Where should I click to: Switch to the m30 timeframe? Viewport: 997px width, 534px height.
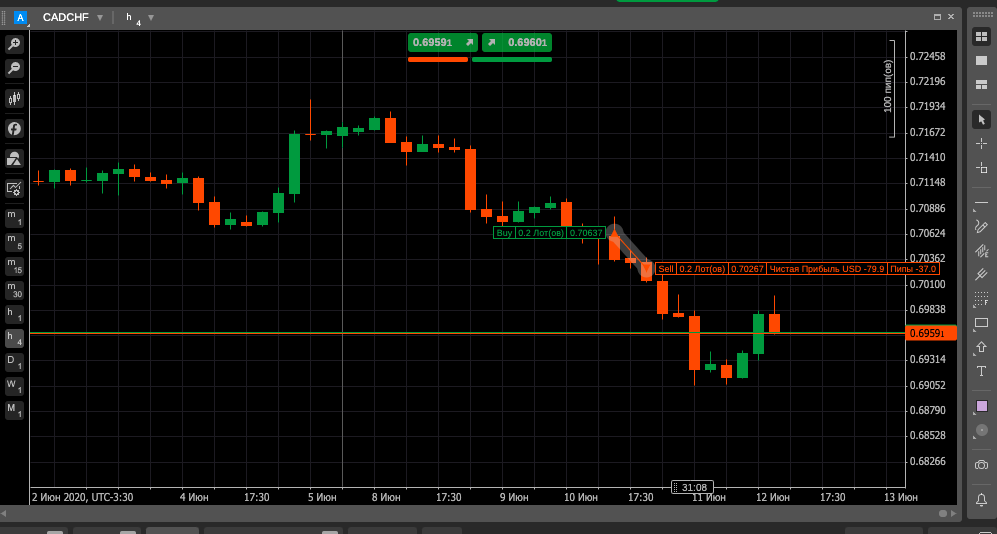pos(14,290)
